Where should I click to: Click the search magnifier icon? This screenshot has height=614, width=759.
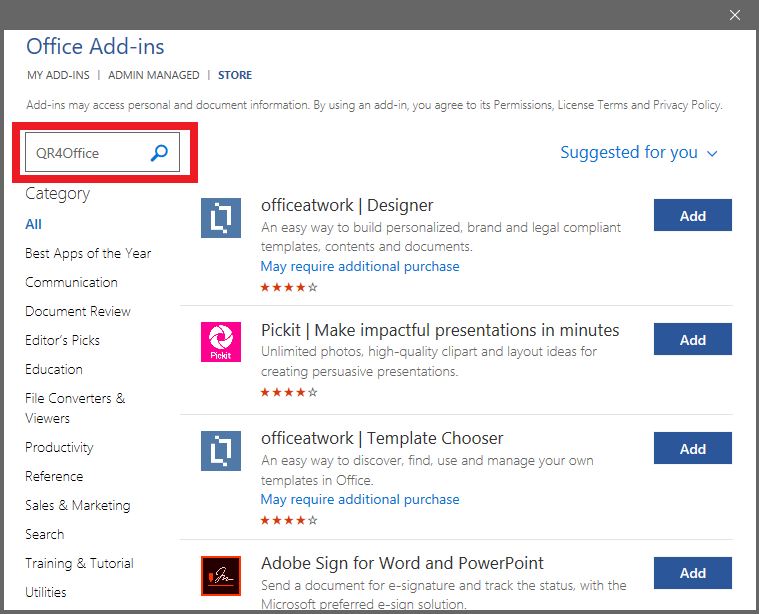pos(159,153)
